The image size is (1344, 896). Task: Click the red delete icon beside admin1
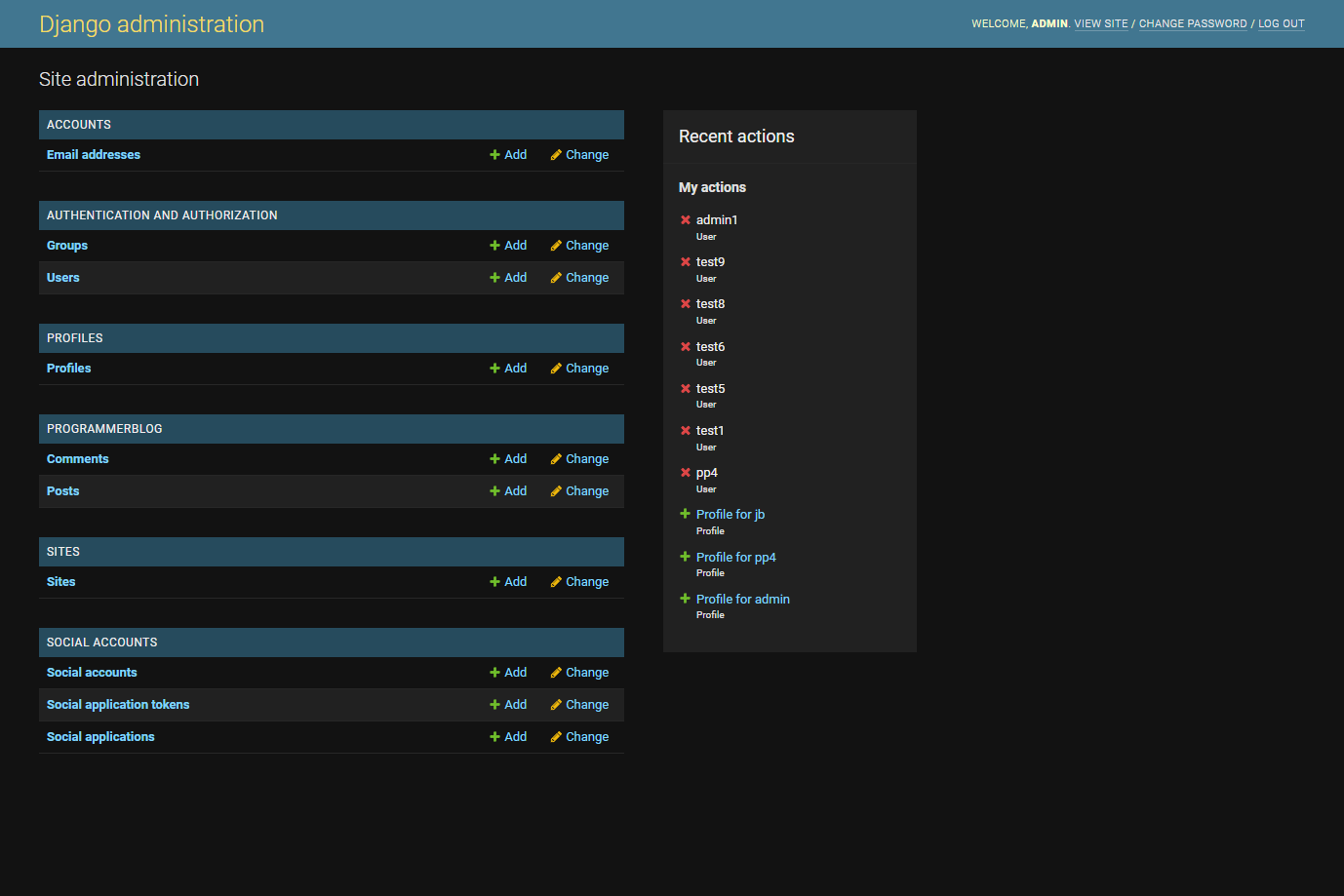[686, 220]
